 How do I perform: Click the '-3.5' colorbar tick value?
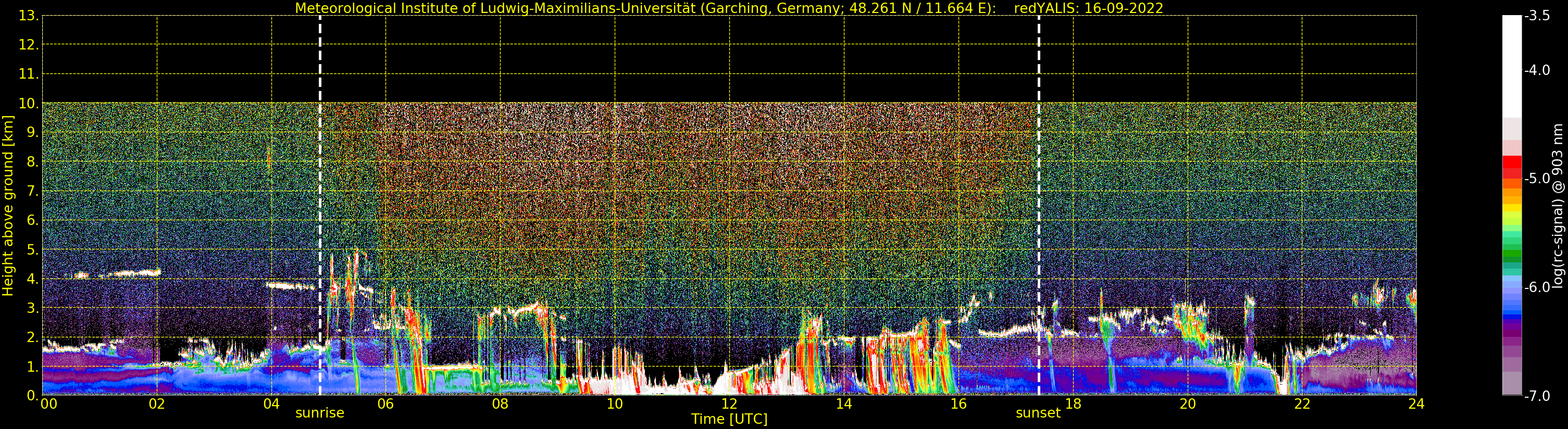[1537, 16]
